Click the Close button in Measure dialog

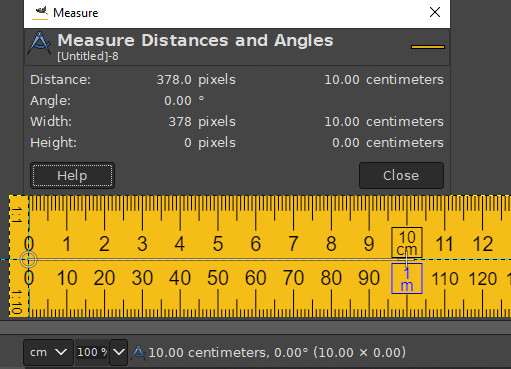(401, 175)
